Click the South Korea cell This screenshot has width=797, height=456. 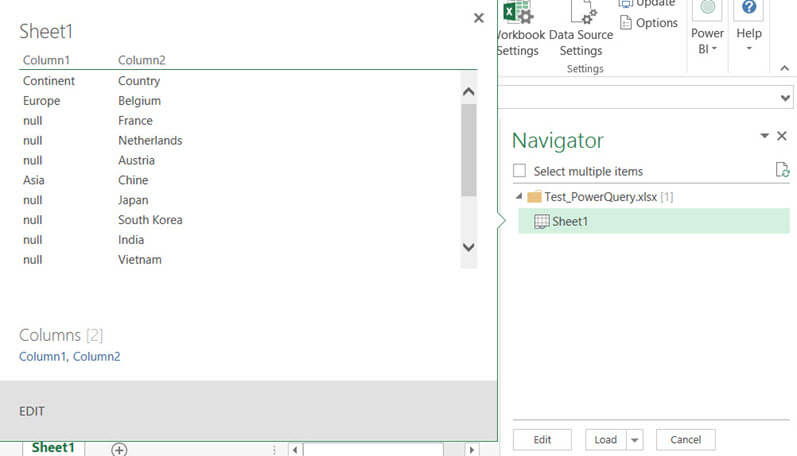pyautogui.click(x=150, y=220)
